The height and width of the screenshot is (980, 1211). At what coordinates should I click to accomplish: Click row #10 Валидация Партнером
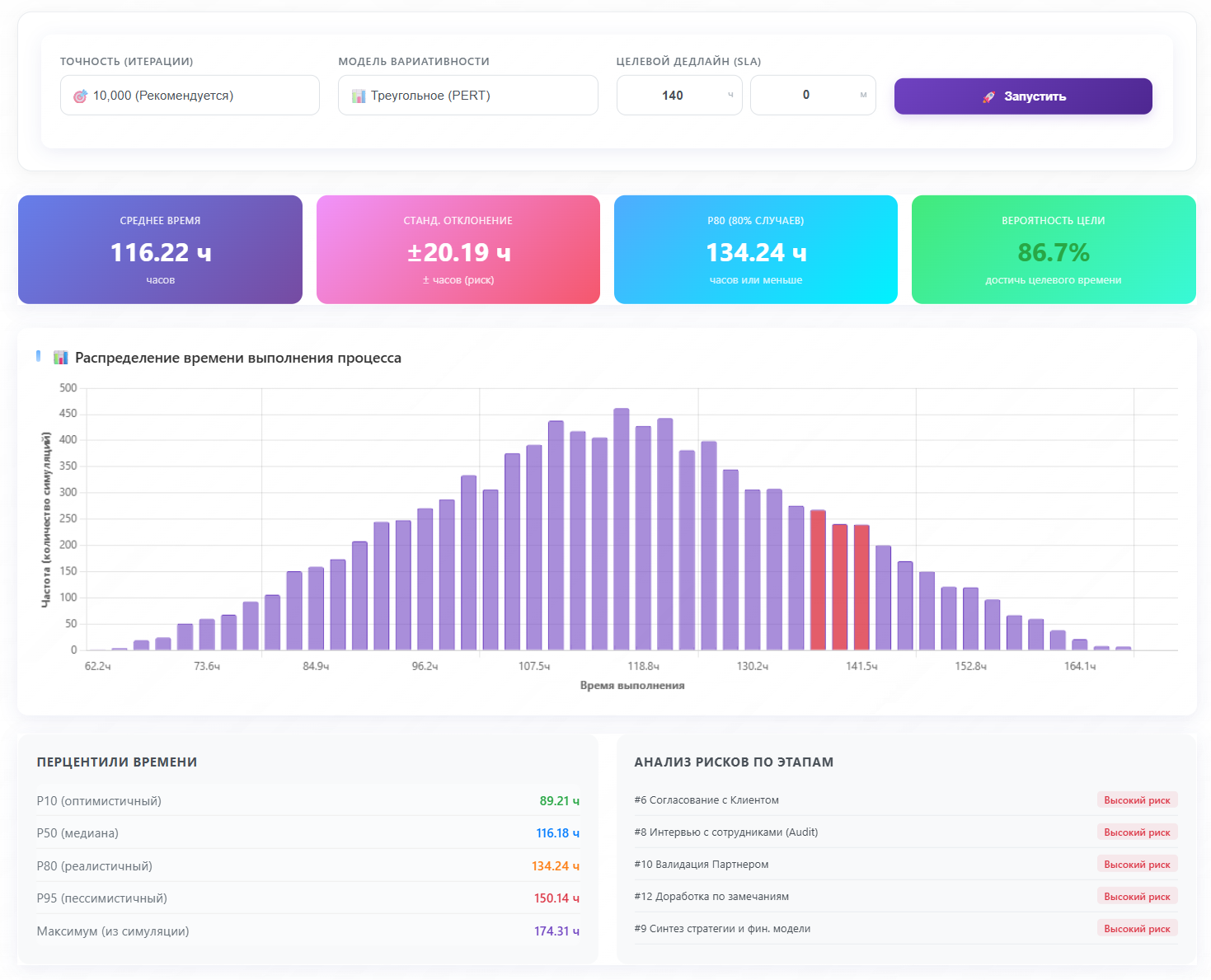click(701, 864)
